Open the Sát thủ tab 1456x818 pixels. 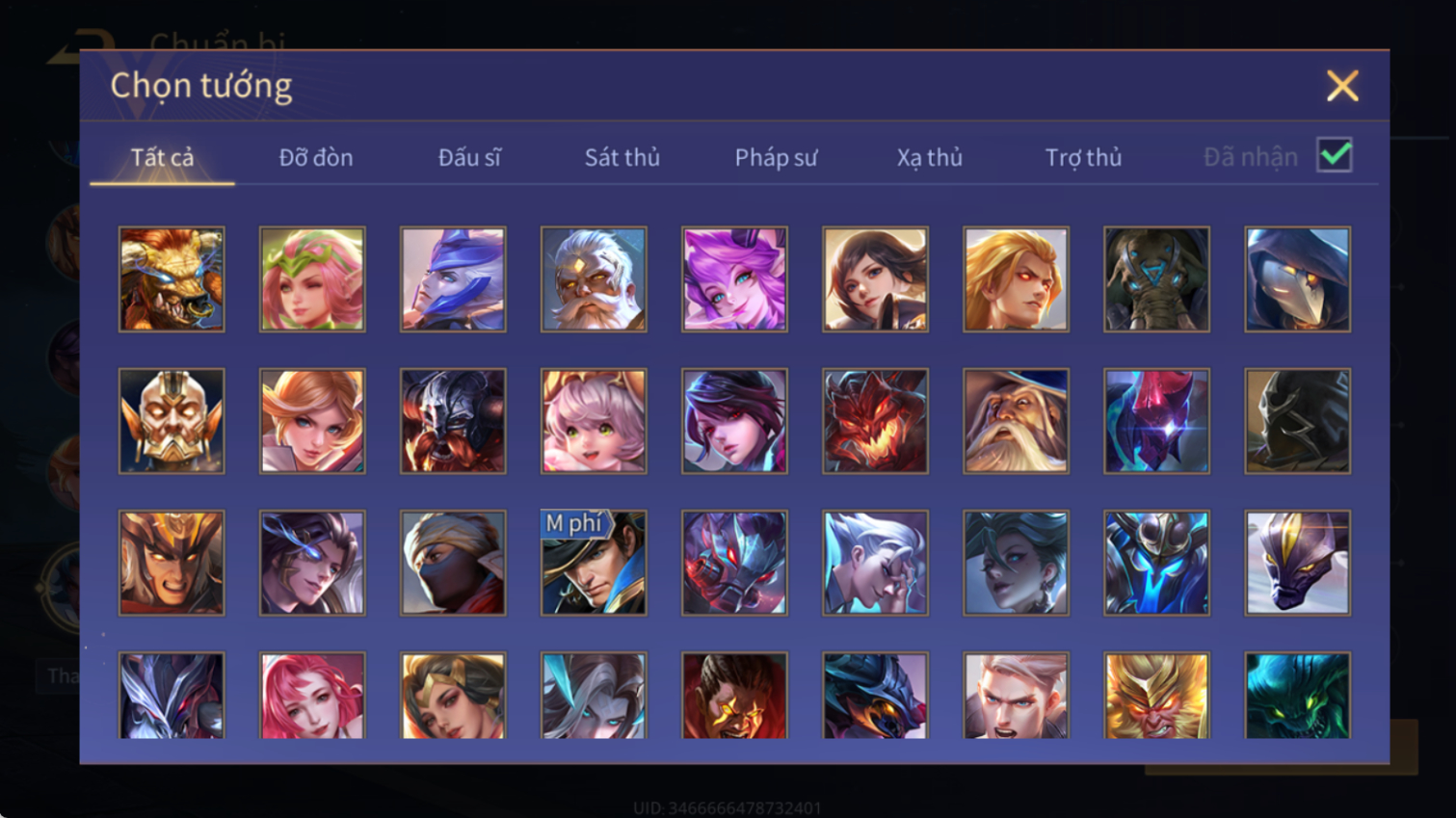(x=622, y=157)
